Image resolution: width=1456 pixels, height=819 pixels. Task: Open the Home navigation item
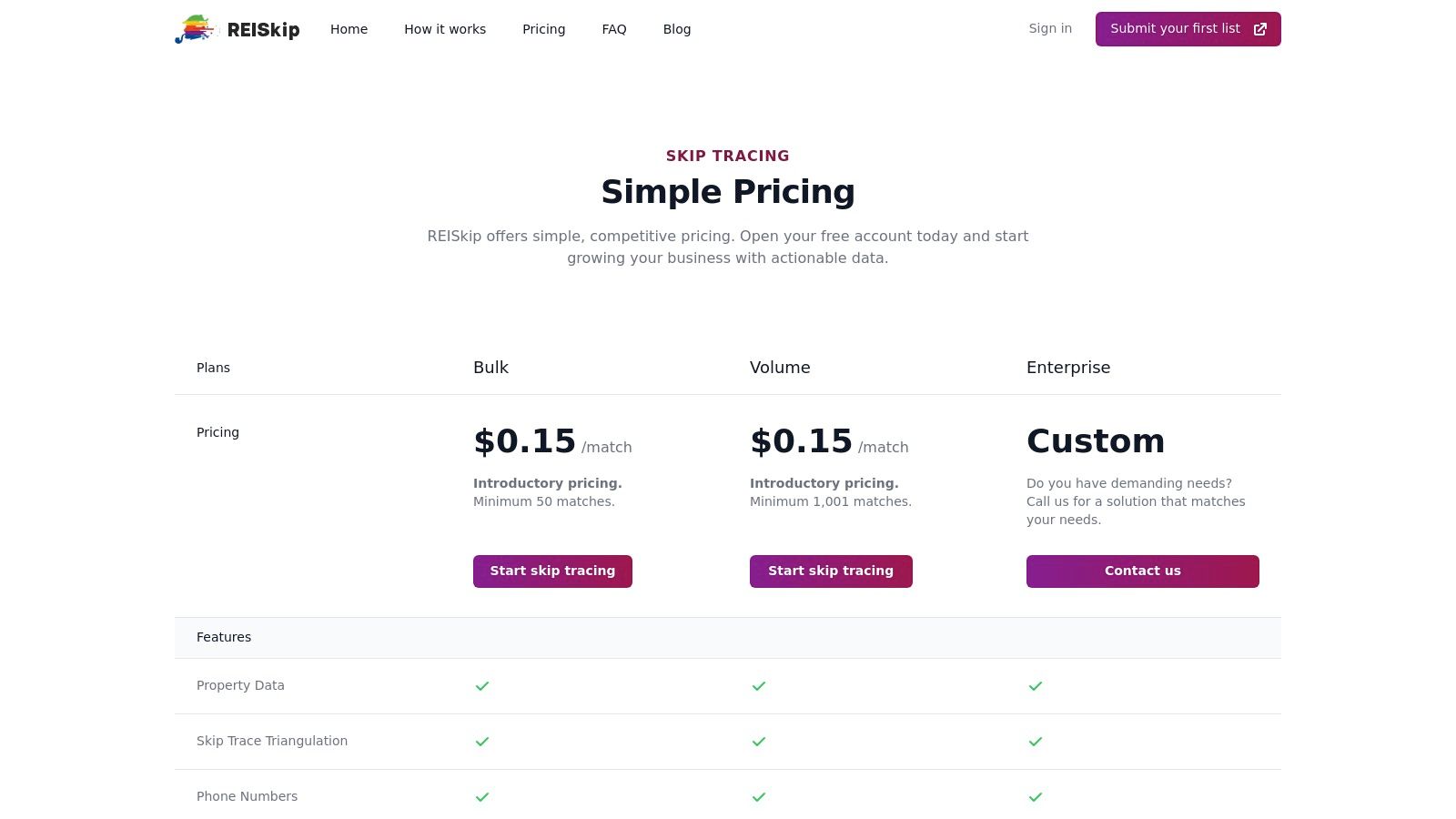coord(349,29)
